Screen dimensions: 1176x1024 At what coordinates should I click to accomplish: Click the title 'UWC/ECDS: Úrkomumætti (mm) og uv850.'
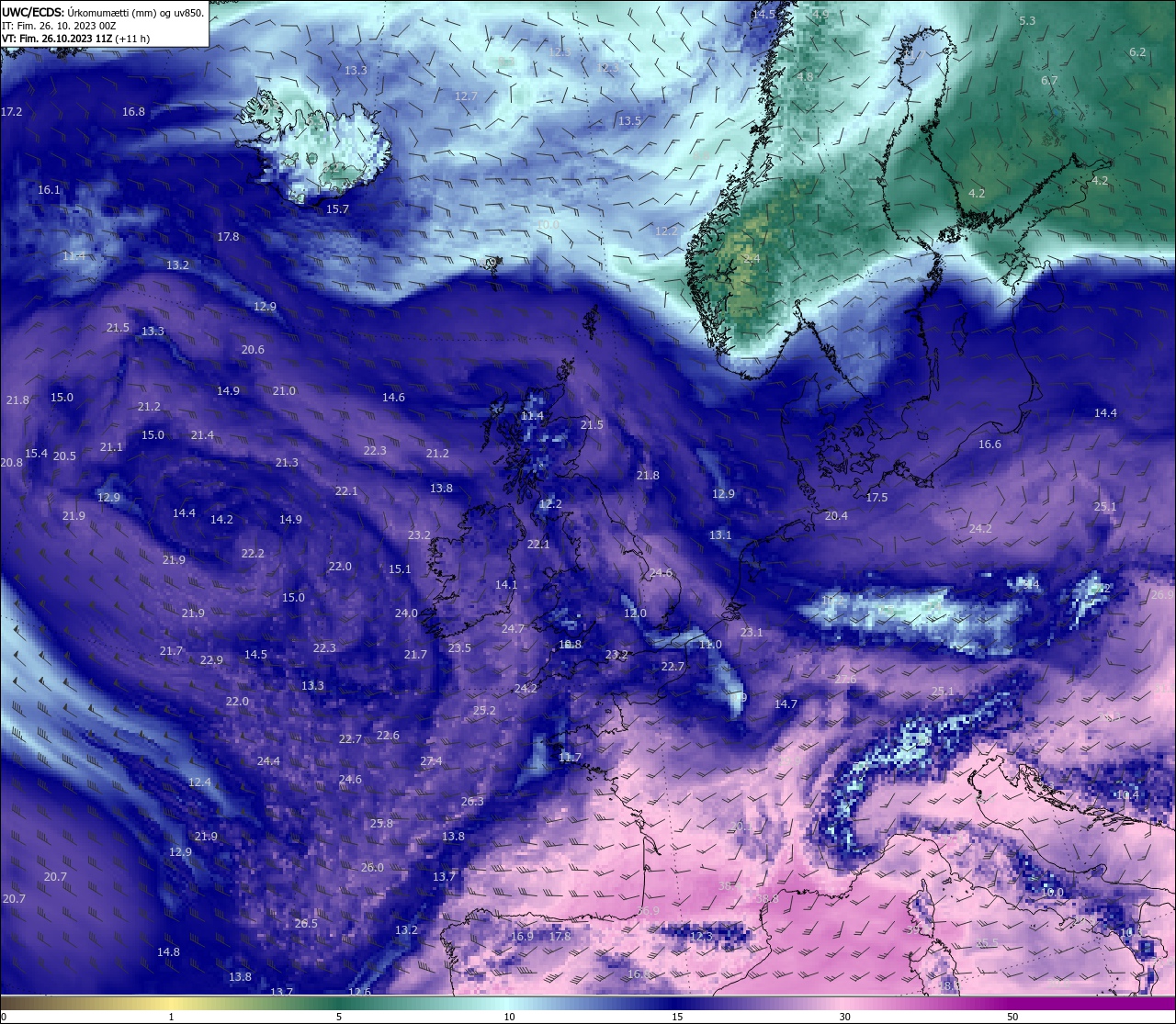pos(103,13)
